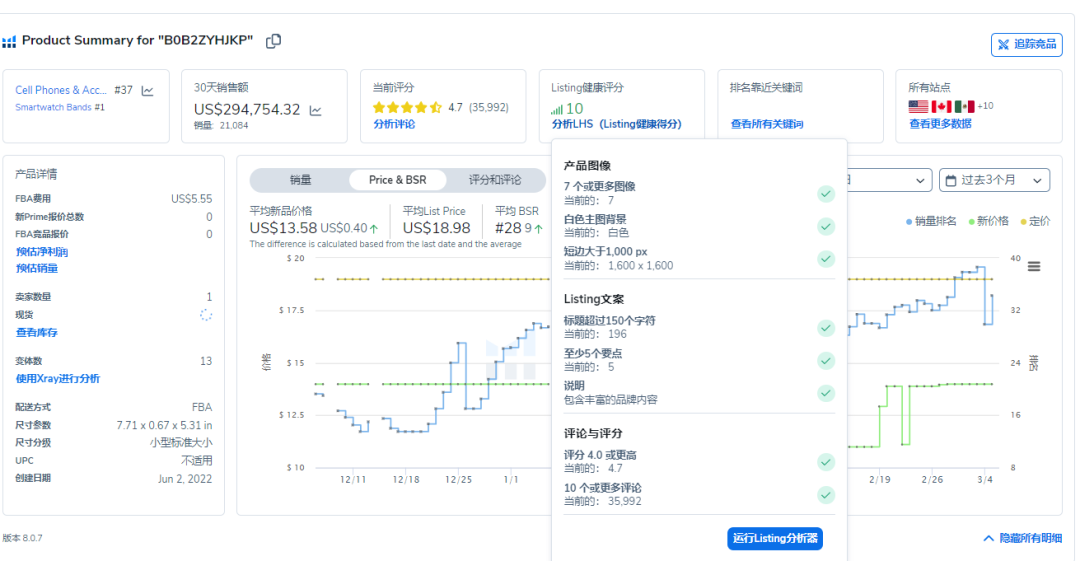Click the 版本 8.0.7 version text
Screen dimensions: 1080x561
[22, 538]
